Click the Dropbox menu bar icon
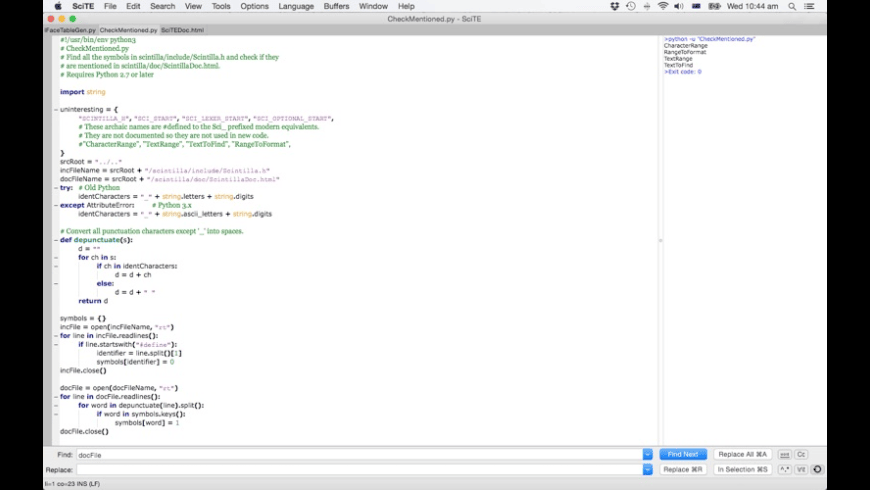870x490 pixels. (614, 6)
